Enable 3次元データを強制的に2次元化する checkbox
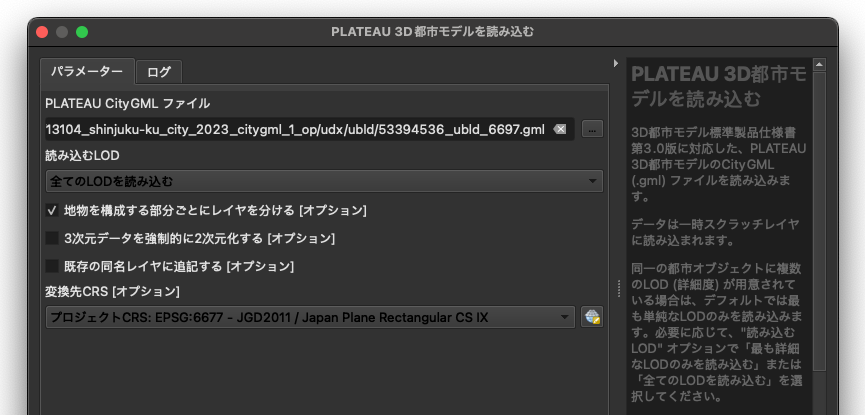865x415 pixels. pyautogui.click(x=52, y=238)
